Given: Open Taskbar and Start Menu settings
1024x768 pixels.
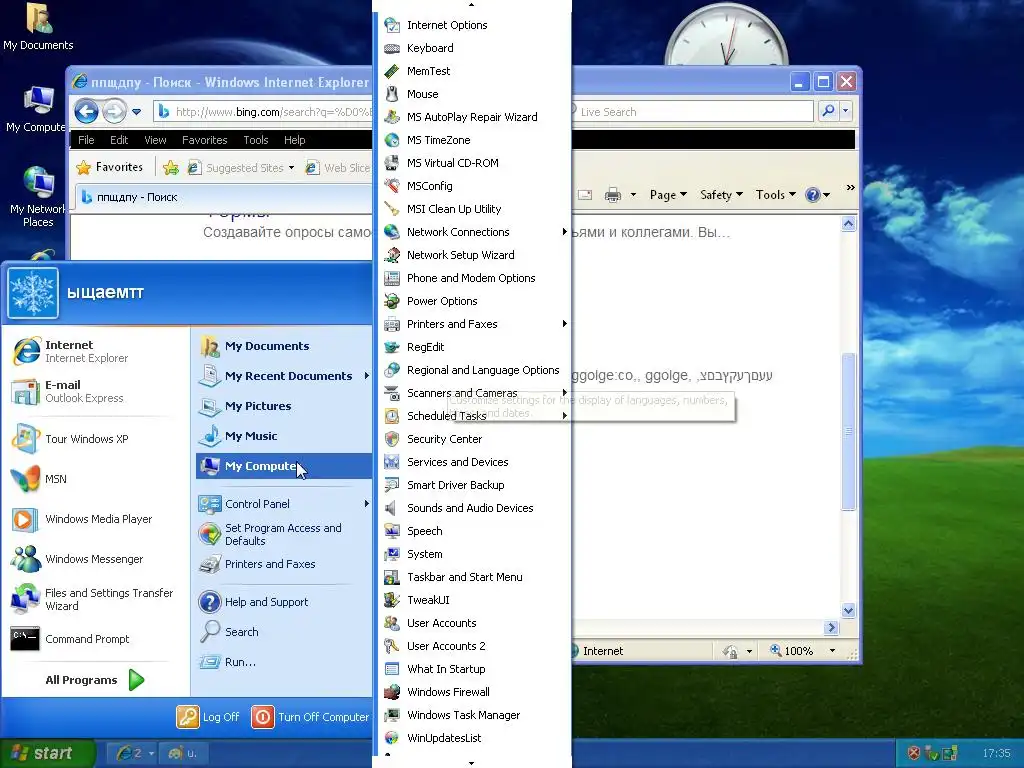Looking at the screenshot, I should pyautogui.click(x=472, y=577).
